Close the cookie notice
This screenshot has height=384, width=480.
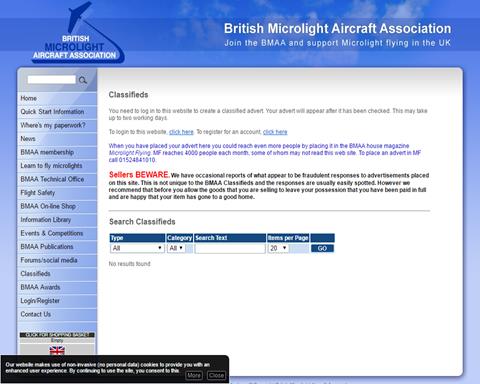coord(216,376)
